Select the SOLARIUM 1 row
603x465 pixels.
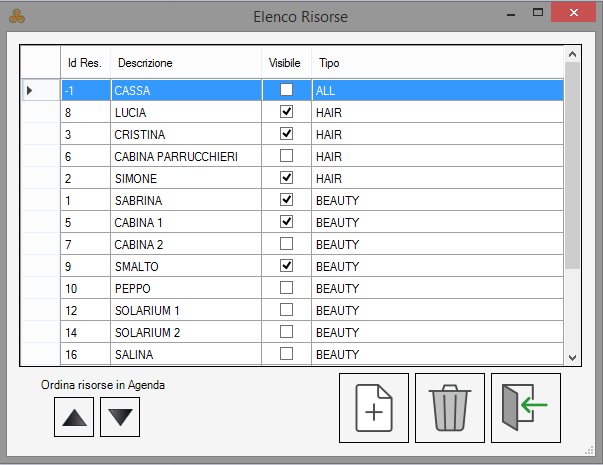coord(185,310)
